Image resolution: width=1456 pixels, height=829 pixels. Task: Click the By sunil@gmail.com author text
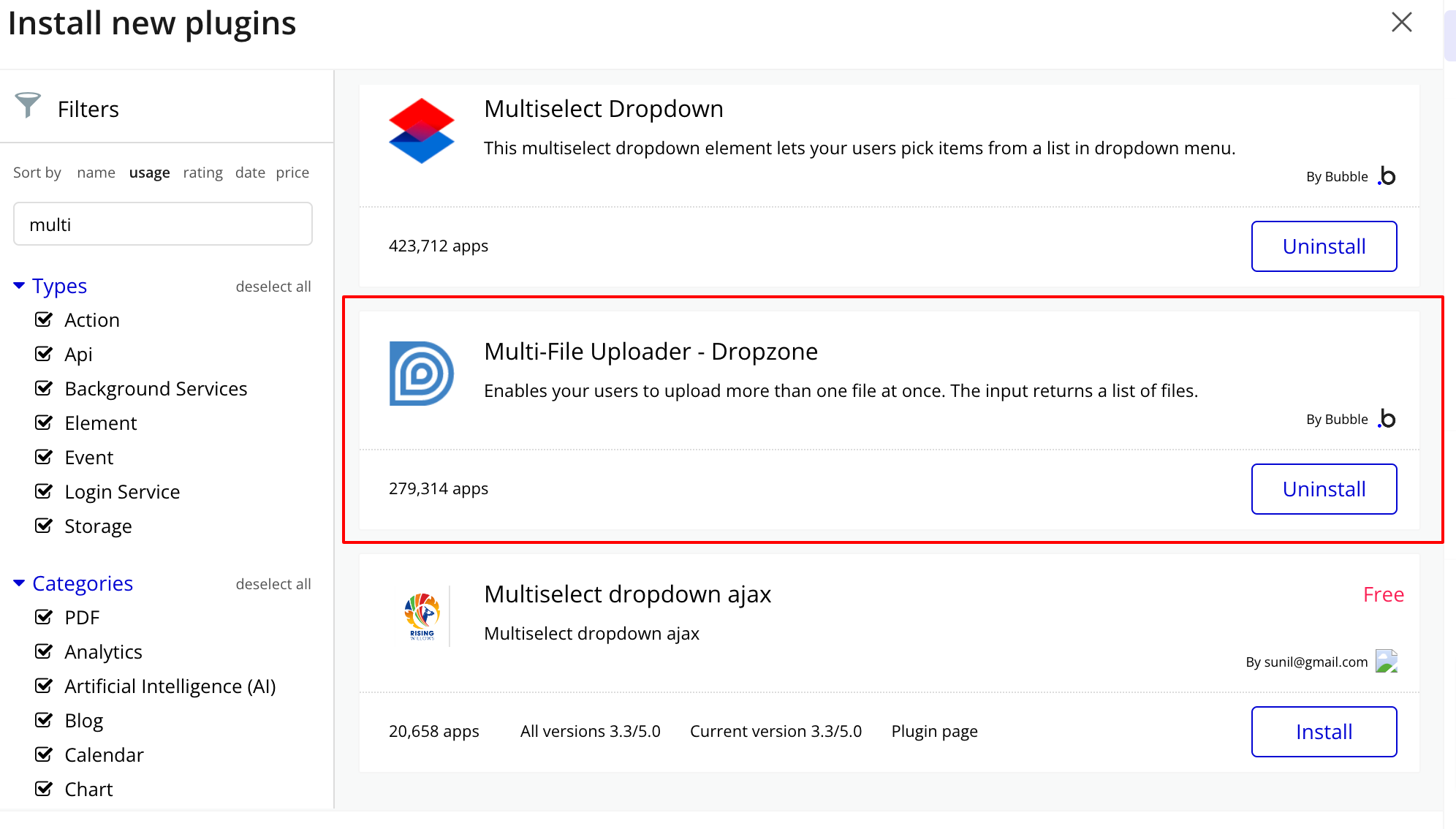[x=1307, y=662]
